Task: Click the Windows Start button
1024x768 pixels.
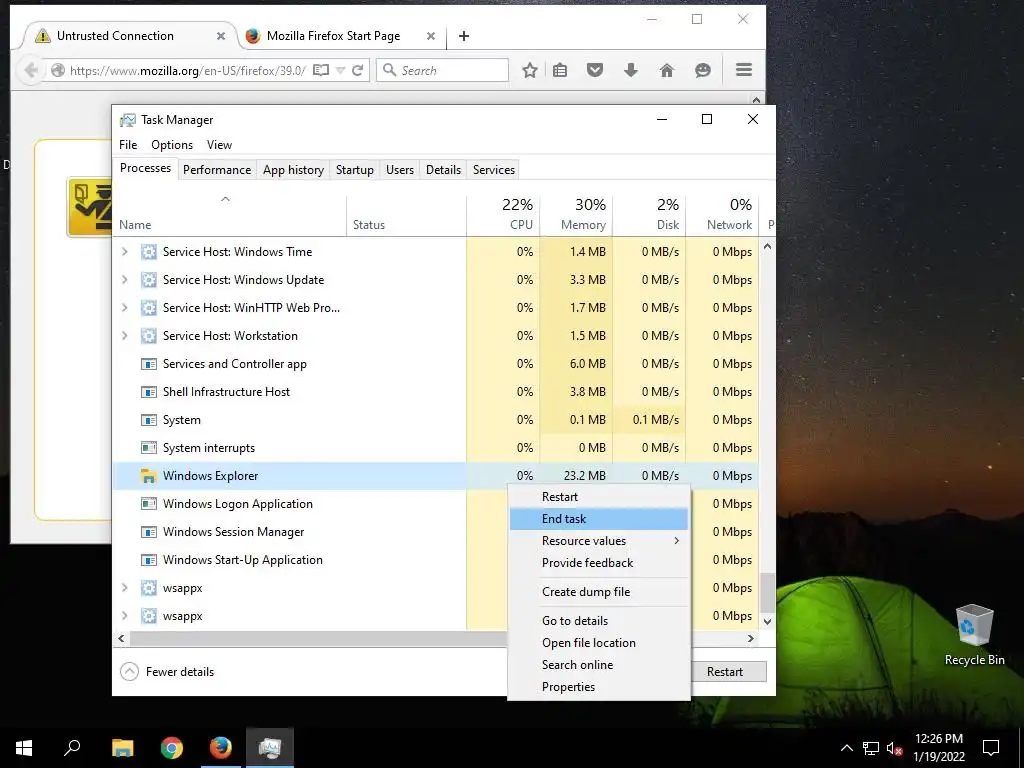Action: pyautogui.click(x=24, y=747)
